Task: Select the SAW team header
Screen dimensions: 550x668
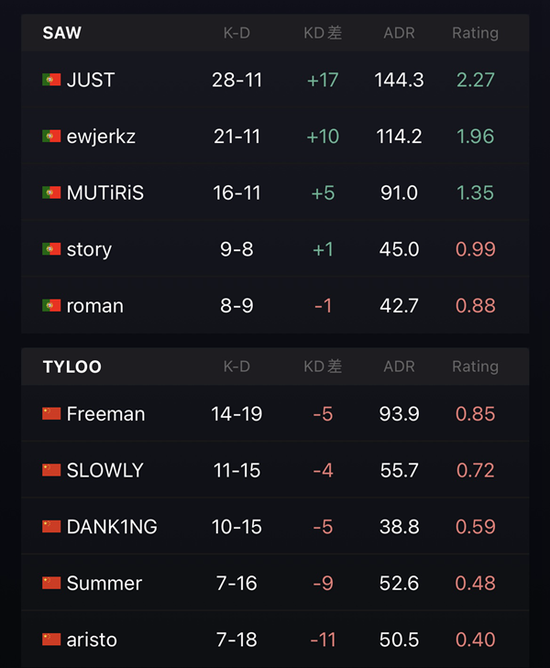Action: pos(62,33)
